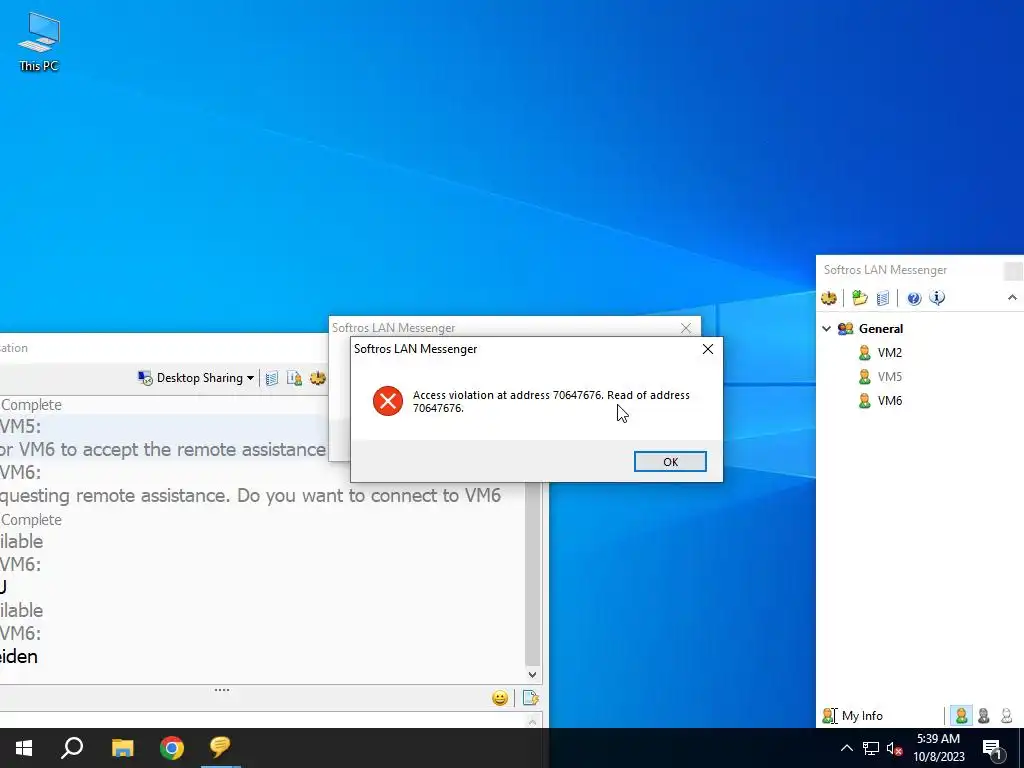Click the avatar icon beside VM5
This screenshot has width=1024, height=768.
coord(865,377)
